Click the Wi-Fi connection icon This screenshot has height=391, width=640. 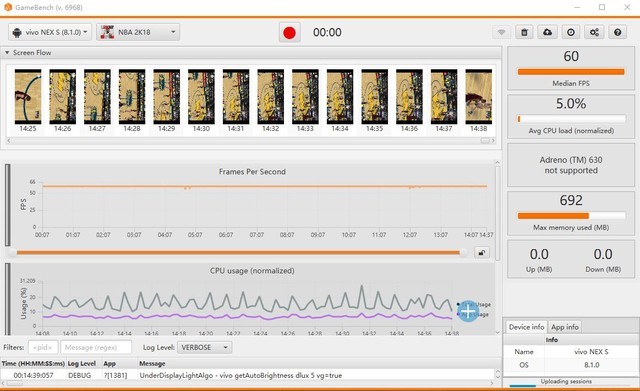[x=502, y=32]
